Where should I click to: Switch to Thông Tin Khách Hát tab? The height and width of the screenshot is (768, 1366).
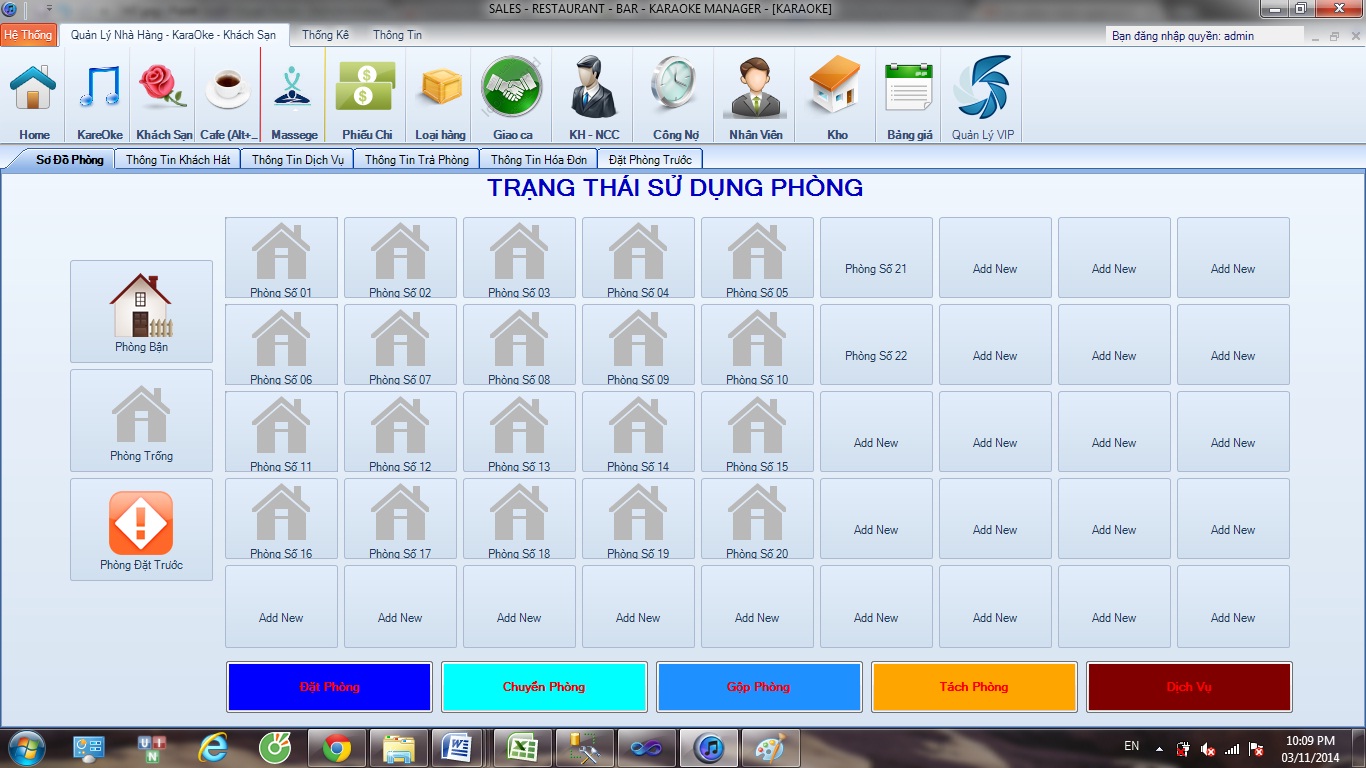pos(178,159)
